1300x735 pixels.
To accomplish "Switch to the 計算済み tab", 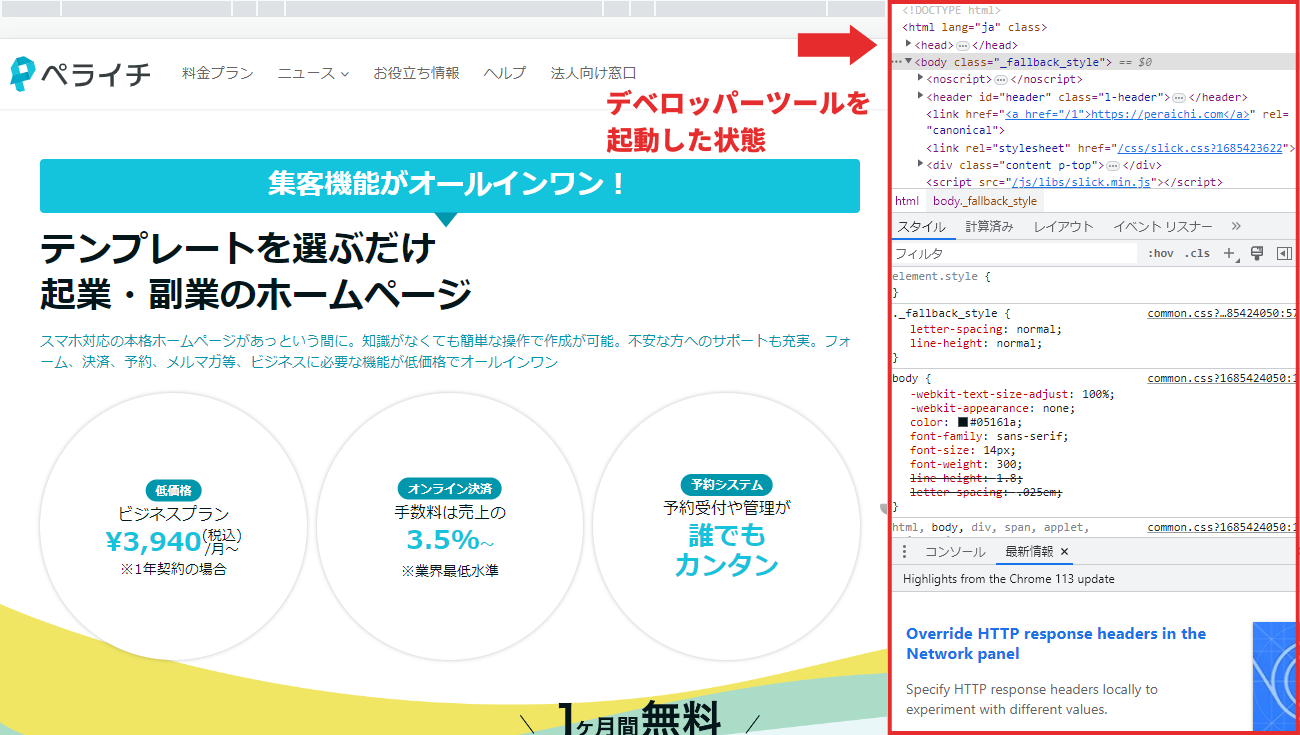I will tap(989, 226).
